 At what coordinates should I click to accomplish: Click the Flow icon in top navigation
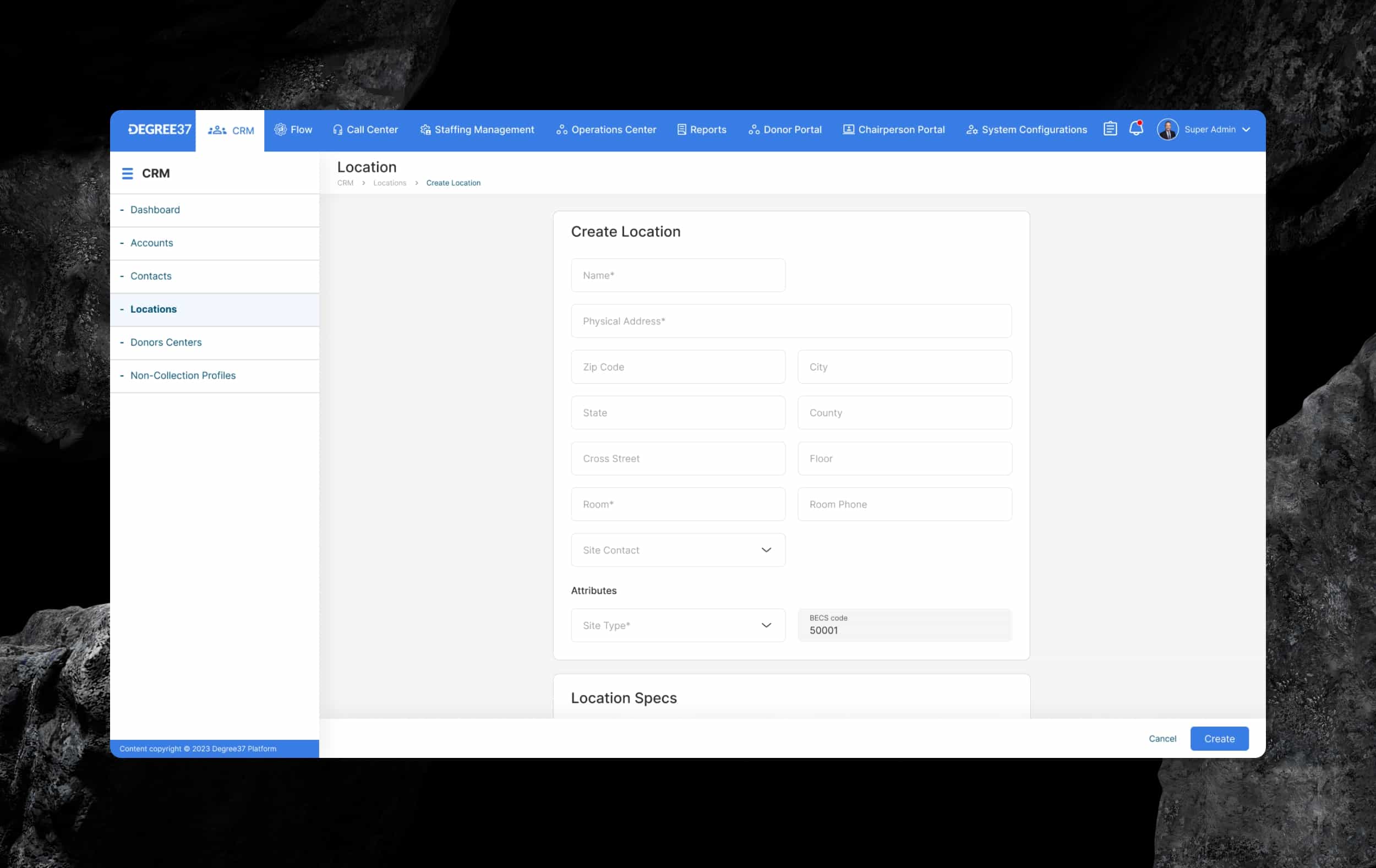pos(280,130)
